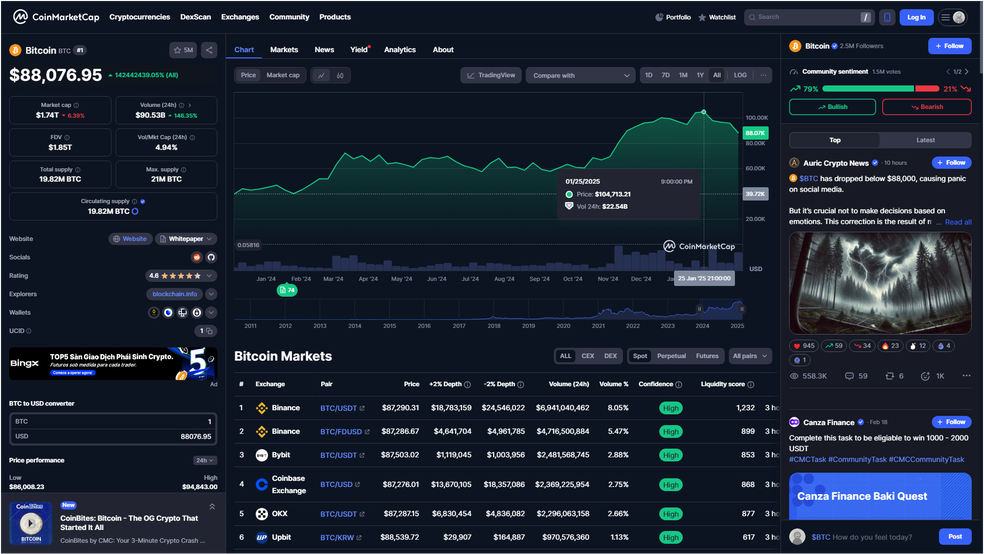Open comments on post showing 59
This screenshot has width=984, height=554.
pos(856,376)
